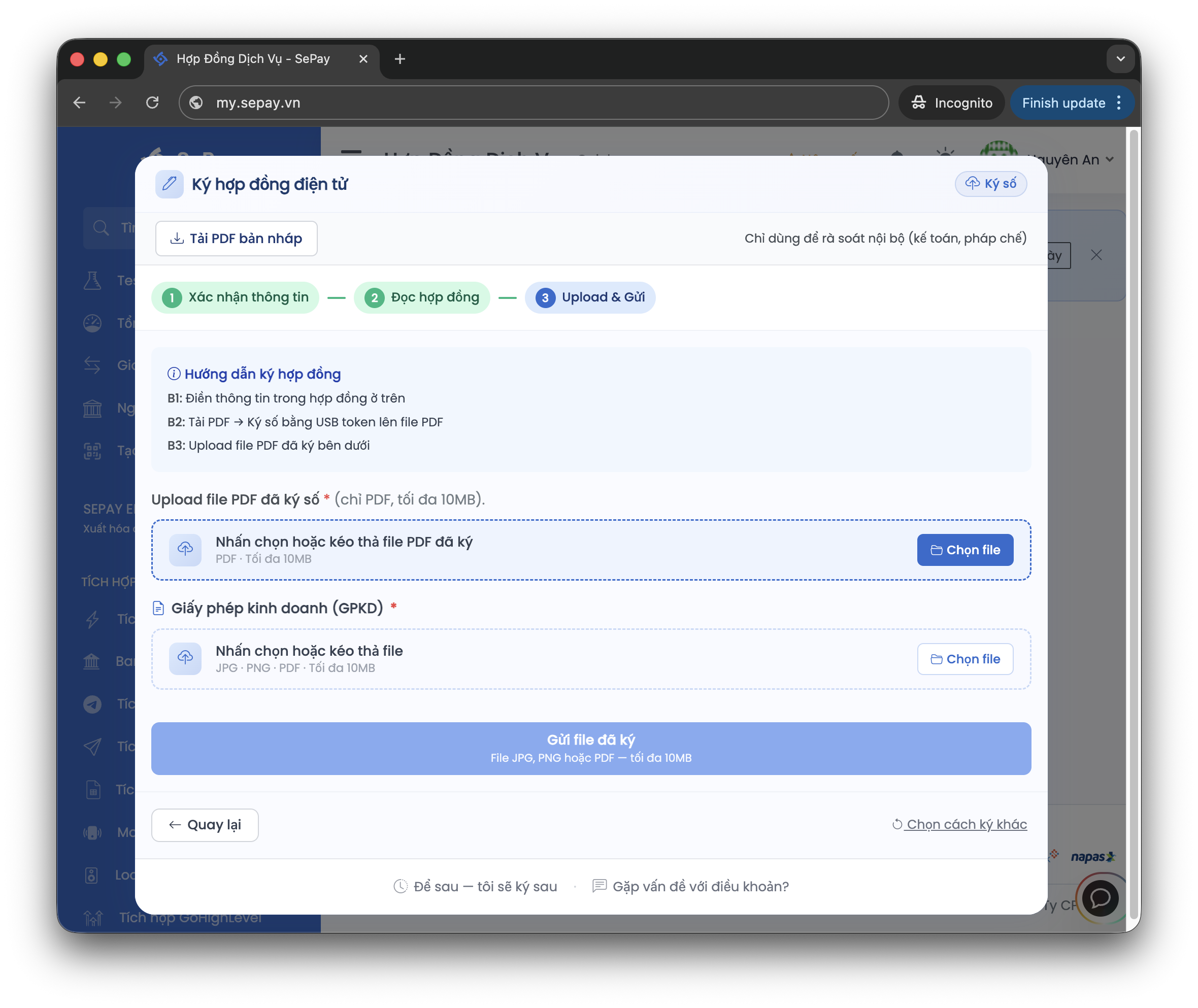The width and height of the screenshot is (1198, 1008).
Task: Click Quay lại back button
Action: [x=205, y=825]
